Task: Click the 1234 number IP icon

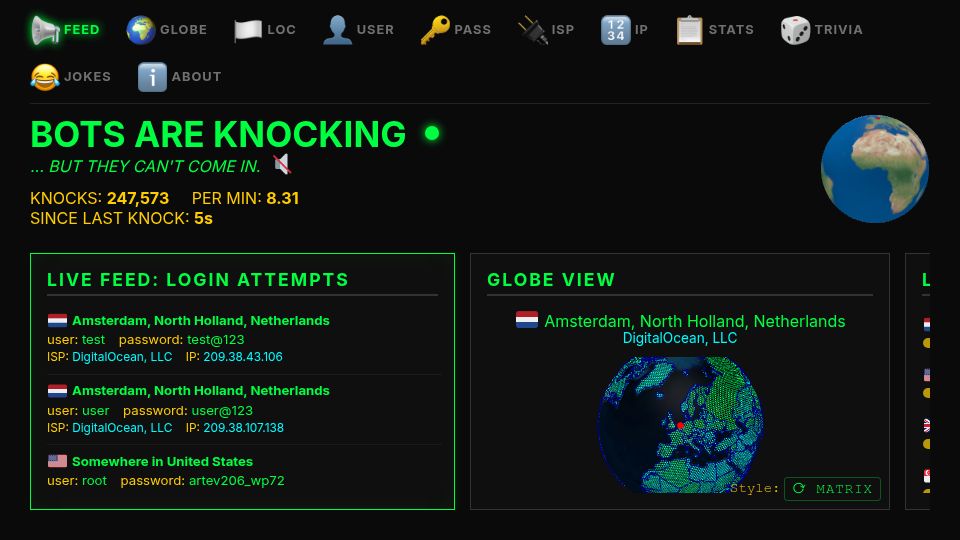Action: pos(616,30)
